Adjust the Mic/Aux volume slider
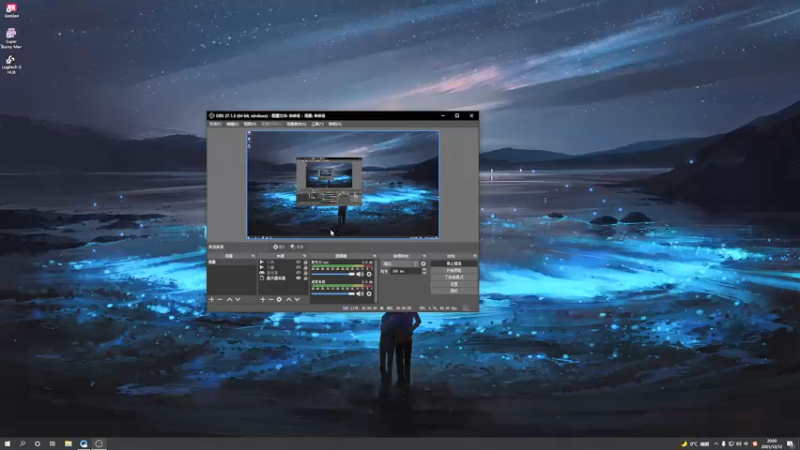 (x=333, y=274)
